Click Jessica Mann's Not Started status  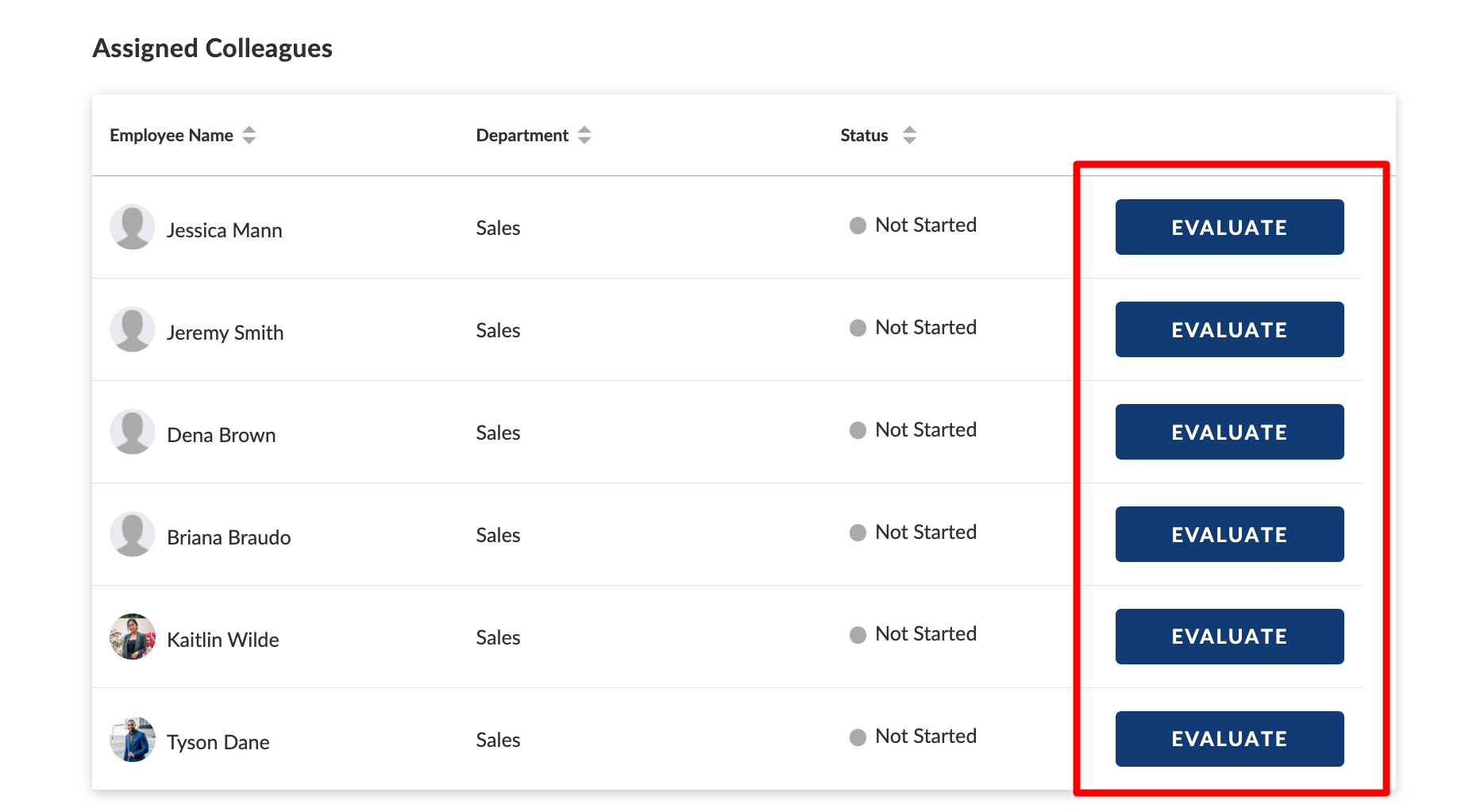point(913,225)
